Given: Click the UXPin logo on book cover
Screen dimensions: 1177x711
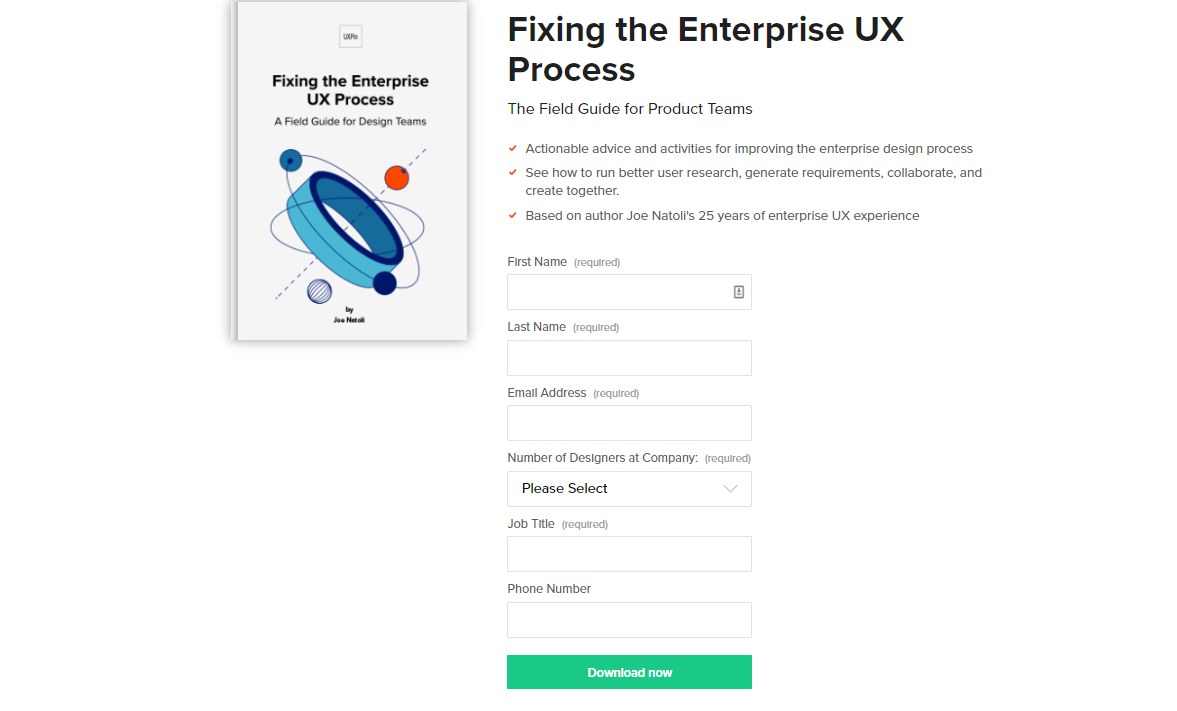Looking at the screenshot, I should (x=351, y=36).
